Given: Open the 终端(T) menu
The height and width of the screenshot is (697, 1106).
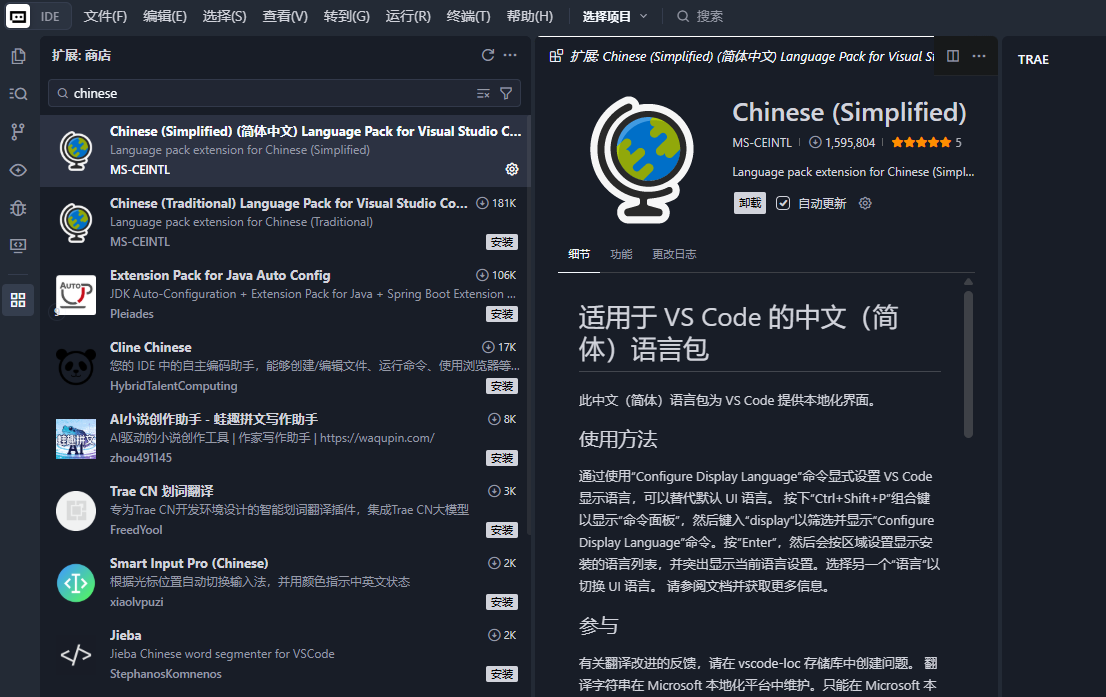Looking at the screenshot, I should coord(468,16).
